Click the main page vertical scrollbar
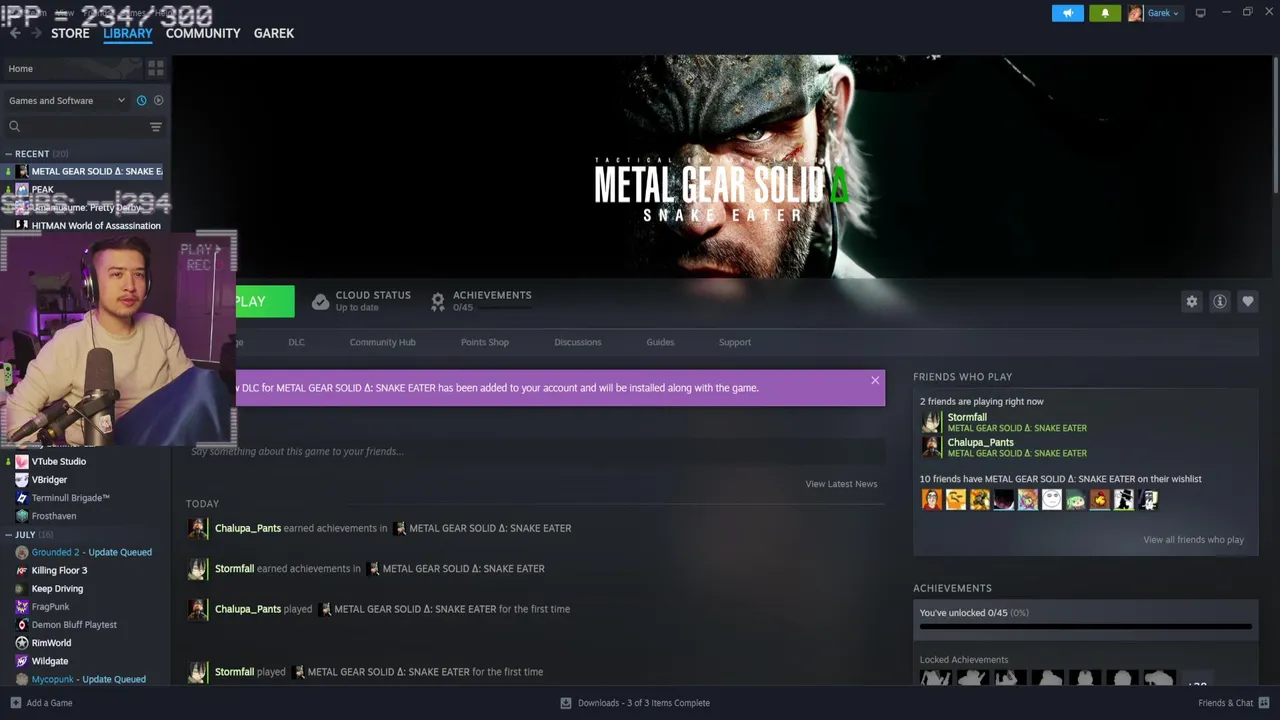Viewport: 1280px width, 720px height. (x=1275, y=125)
